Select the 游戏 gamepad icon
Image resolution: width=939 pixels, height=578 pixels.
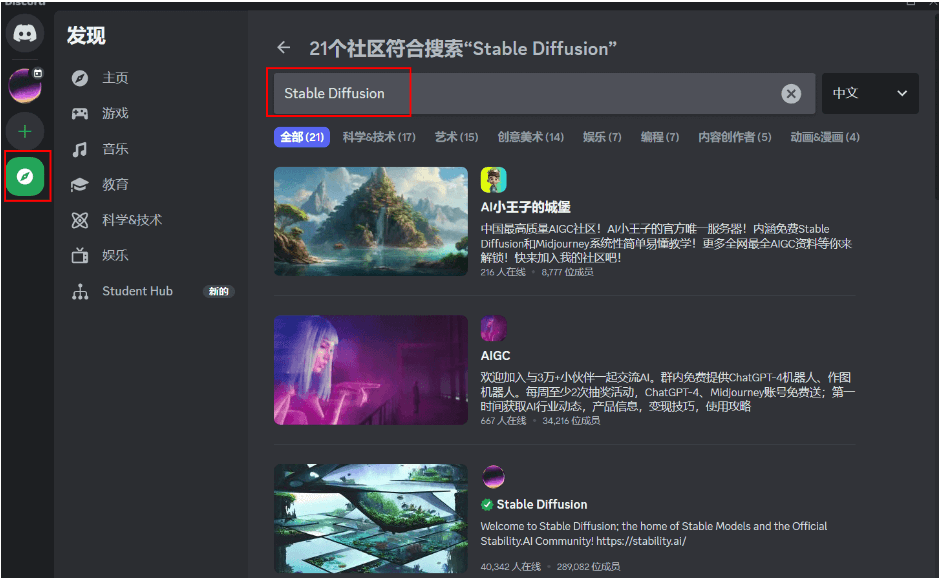[80, 114]
